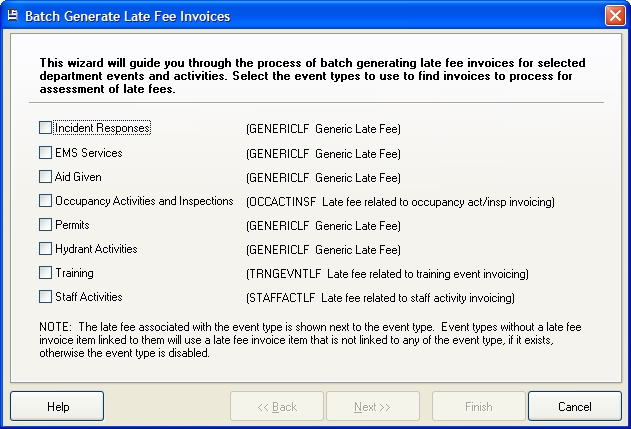This screenshot has height=429, width=631.
Task: Close the Batch Generate Late Fee dialog
Action: (x=615, y=16)
